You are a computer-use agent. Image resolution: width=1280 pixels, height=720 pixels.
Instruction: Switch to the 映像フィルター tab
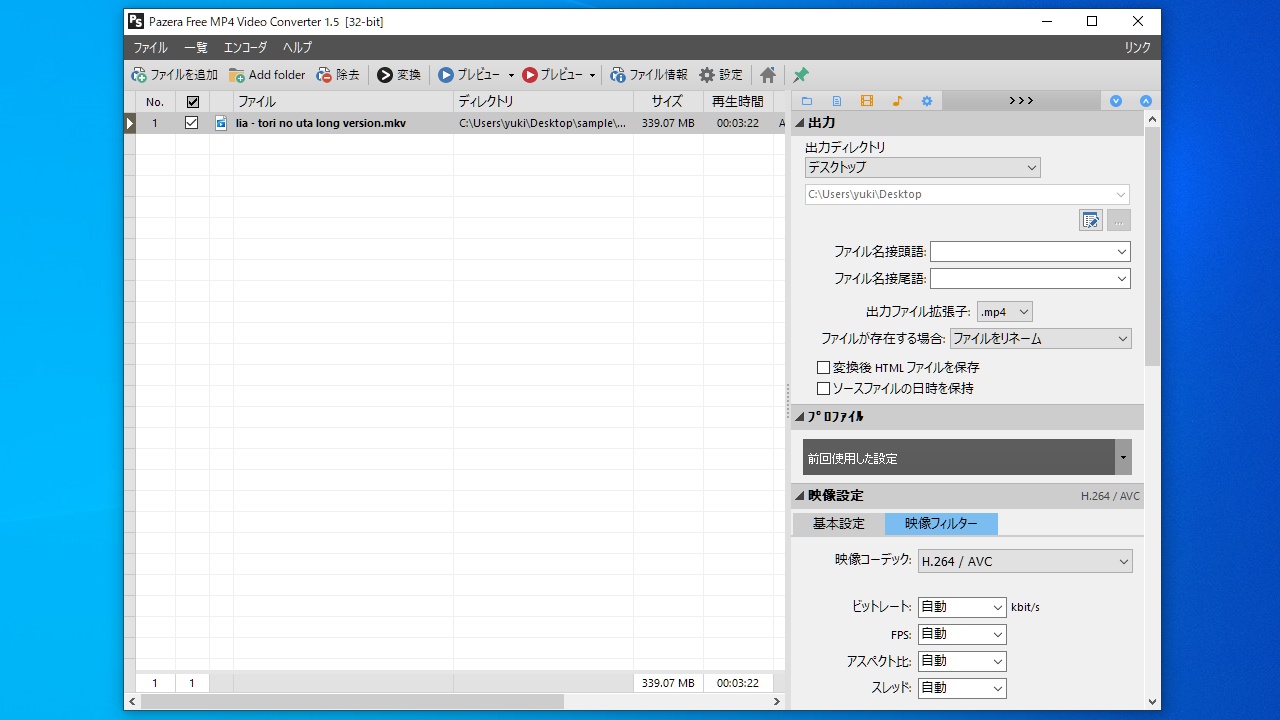(941, 523)
